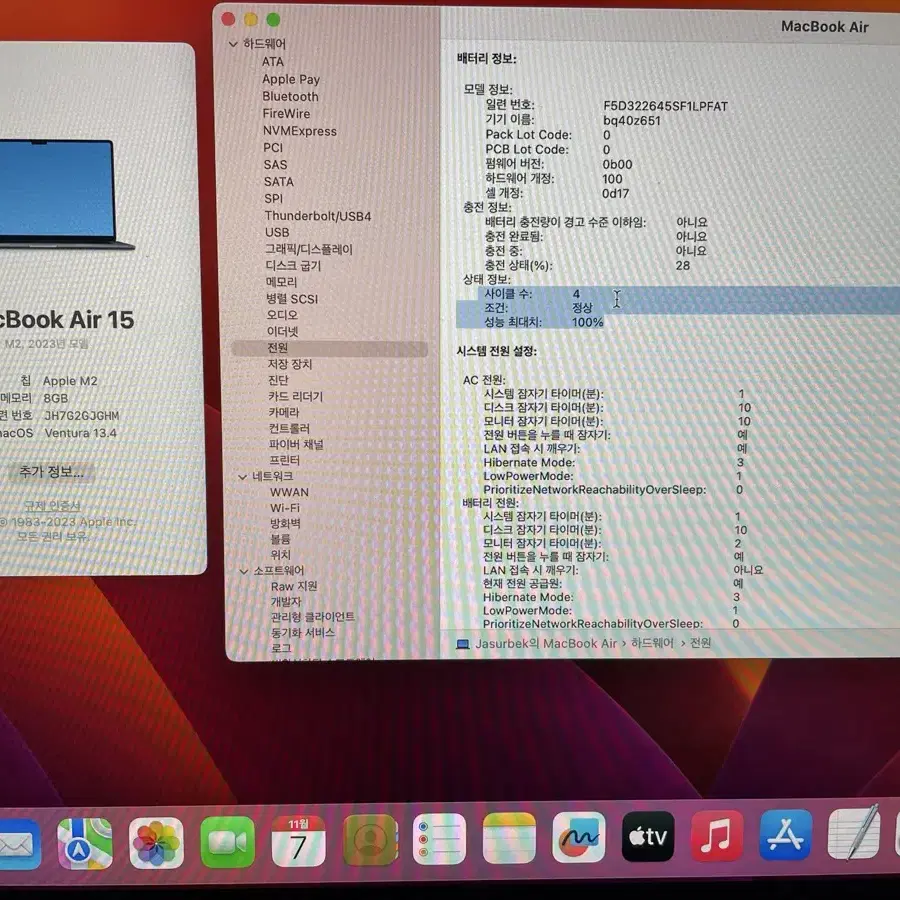Select 카드 리더기 in the sidebar

(296, 396)
